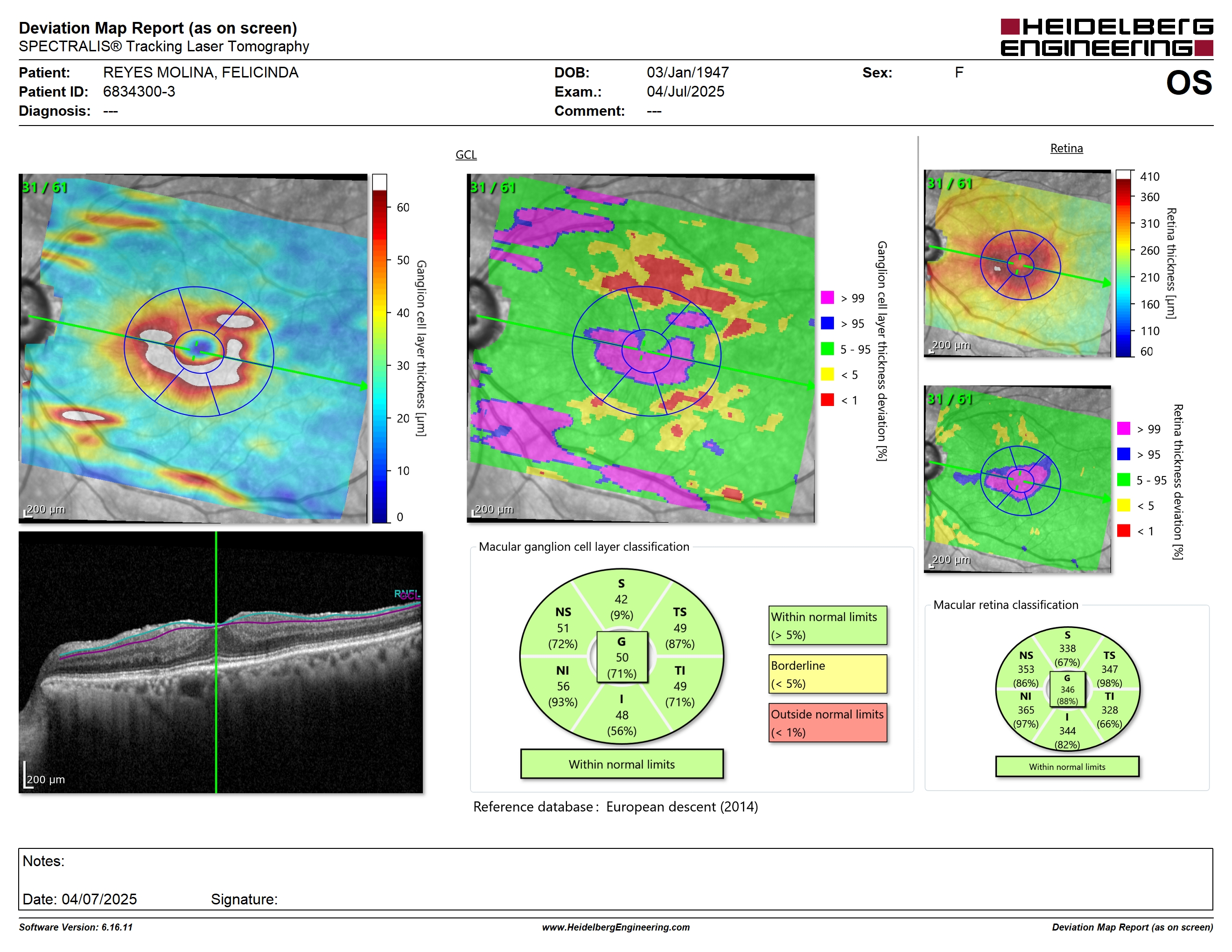
Task: Click the Deviation Map Report title
Action: click(x=158, y=28)
